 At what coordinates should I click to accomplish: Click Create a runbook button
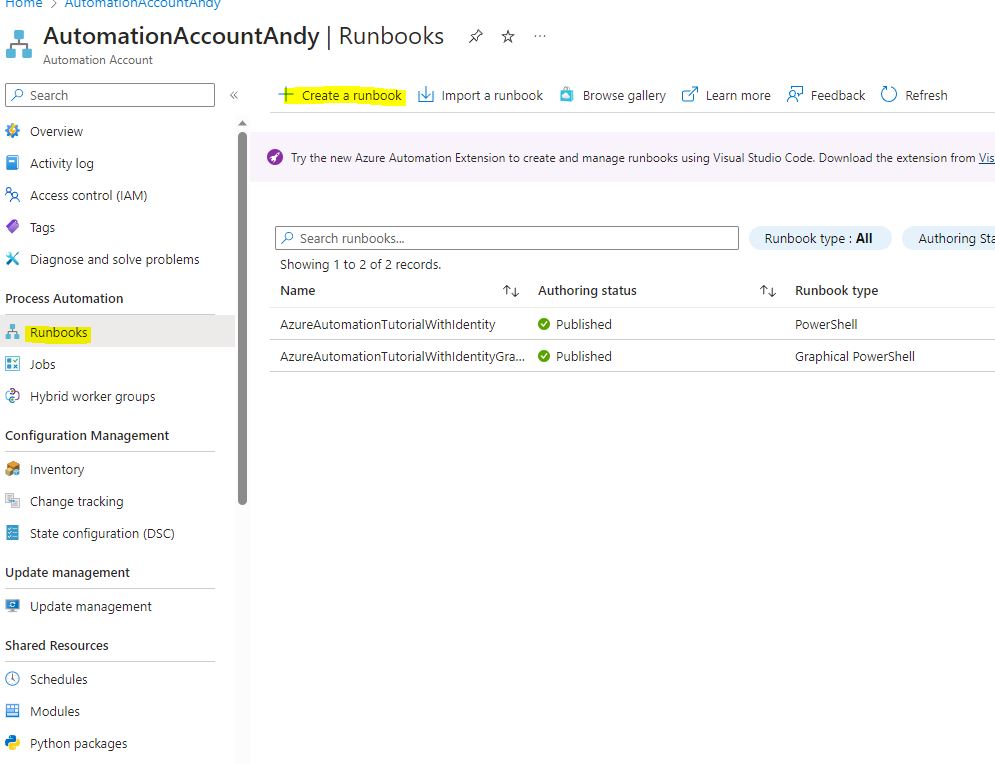coord(341,95)
